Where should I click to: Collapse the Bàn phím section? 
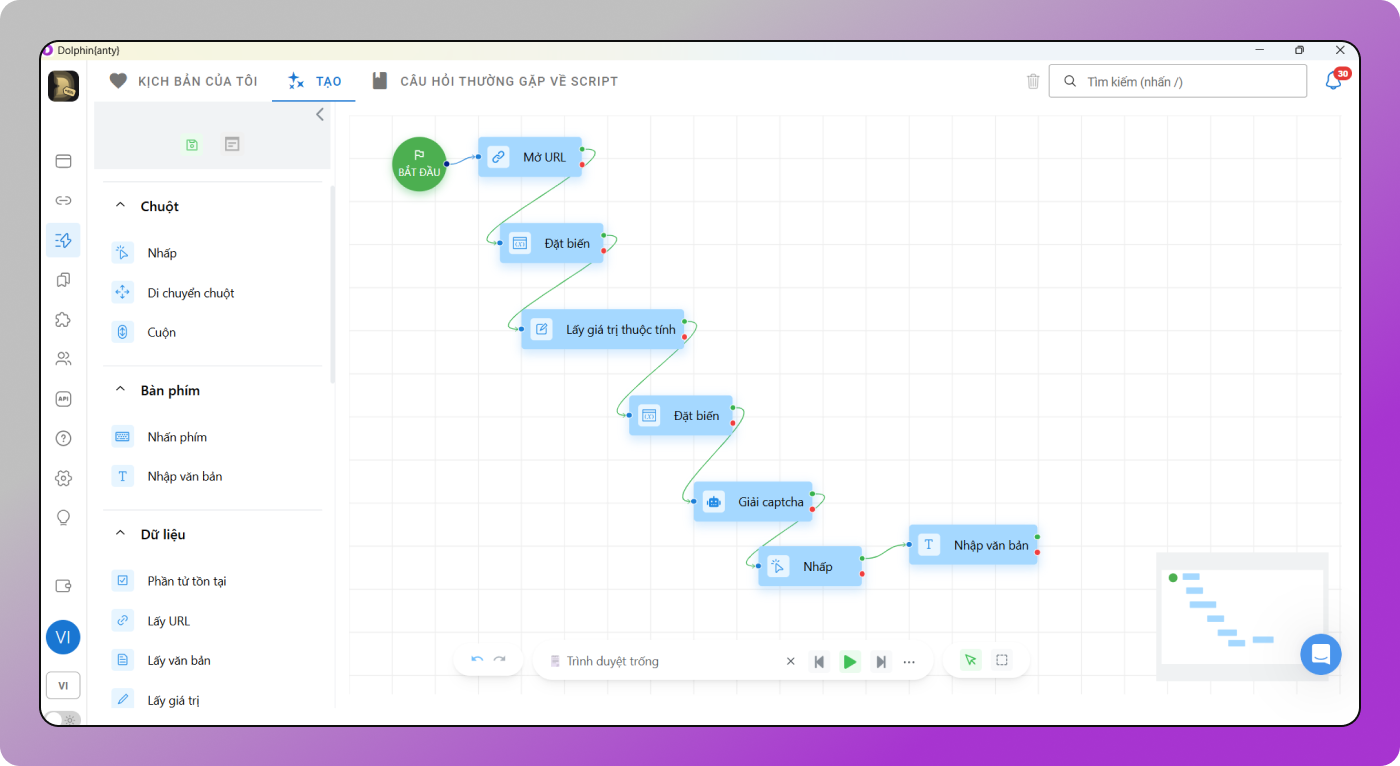(120, 390)
